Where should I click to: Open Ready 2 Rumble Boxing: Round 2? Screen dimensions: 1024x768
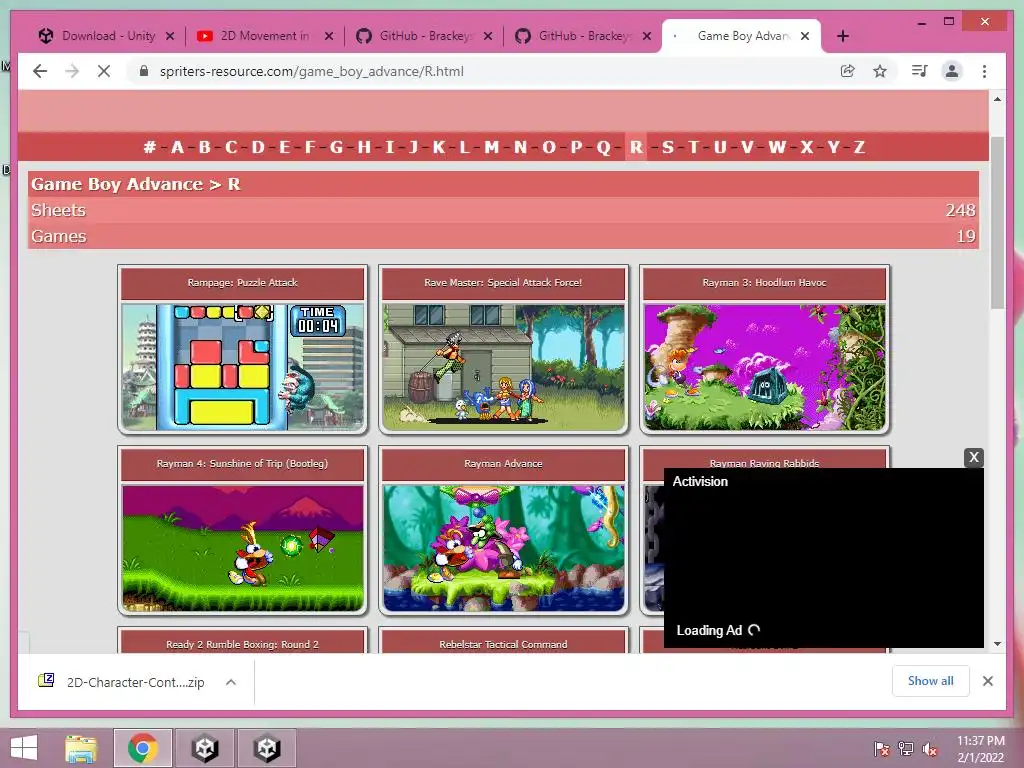[242, 645]
